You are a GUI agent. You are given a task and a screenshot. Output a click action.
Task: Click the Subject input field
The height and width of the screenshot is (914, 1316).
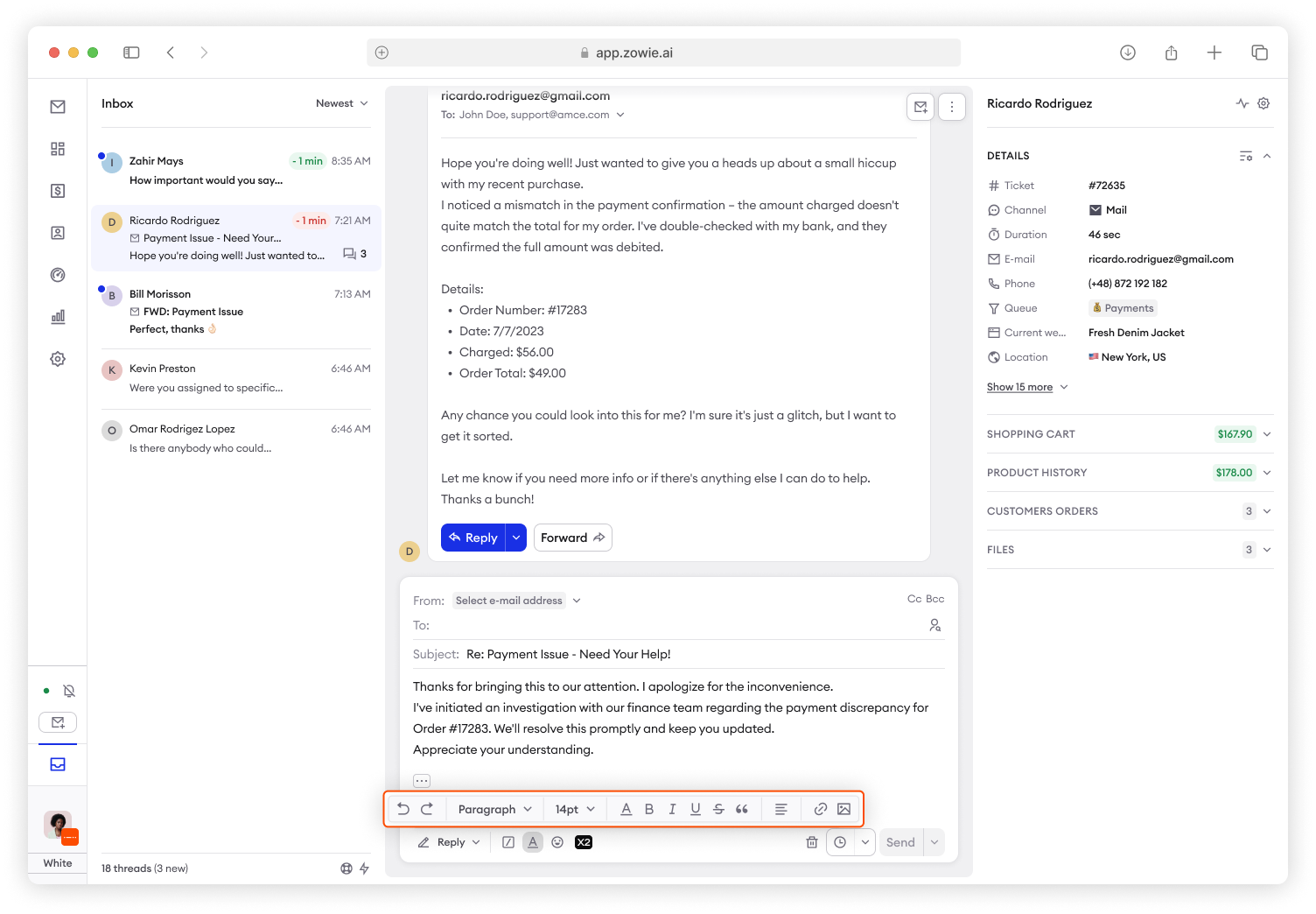tap(679, 654)
